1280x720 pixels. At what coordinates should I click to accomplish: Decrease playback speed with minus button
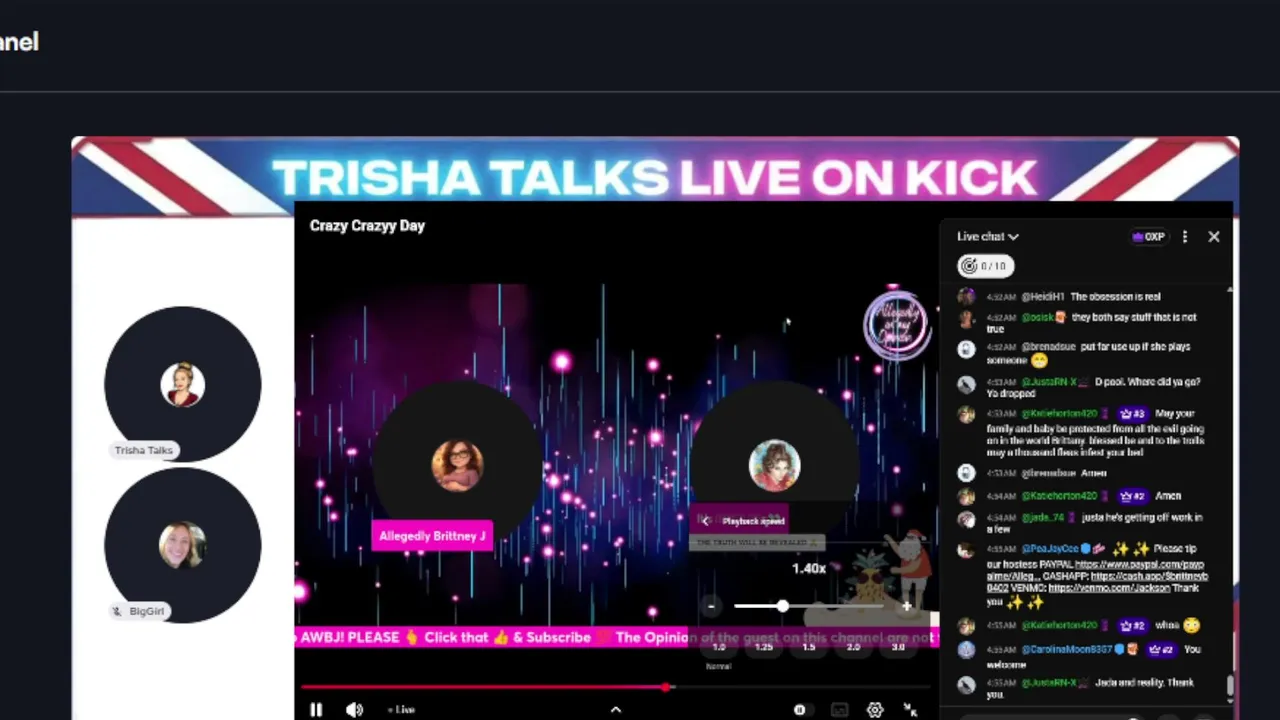point(711,606)
